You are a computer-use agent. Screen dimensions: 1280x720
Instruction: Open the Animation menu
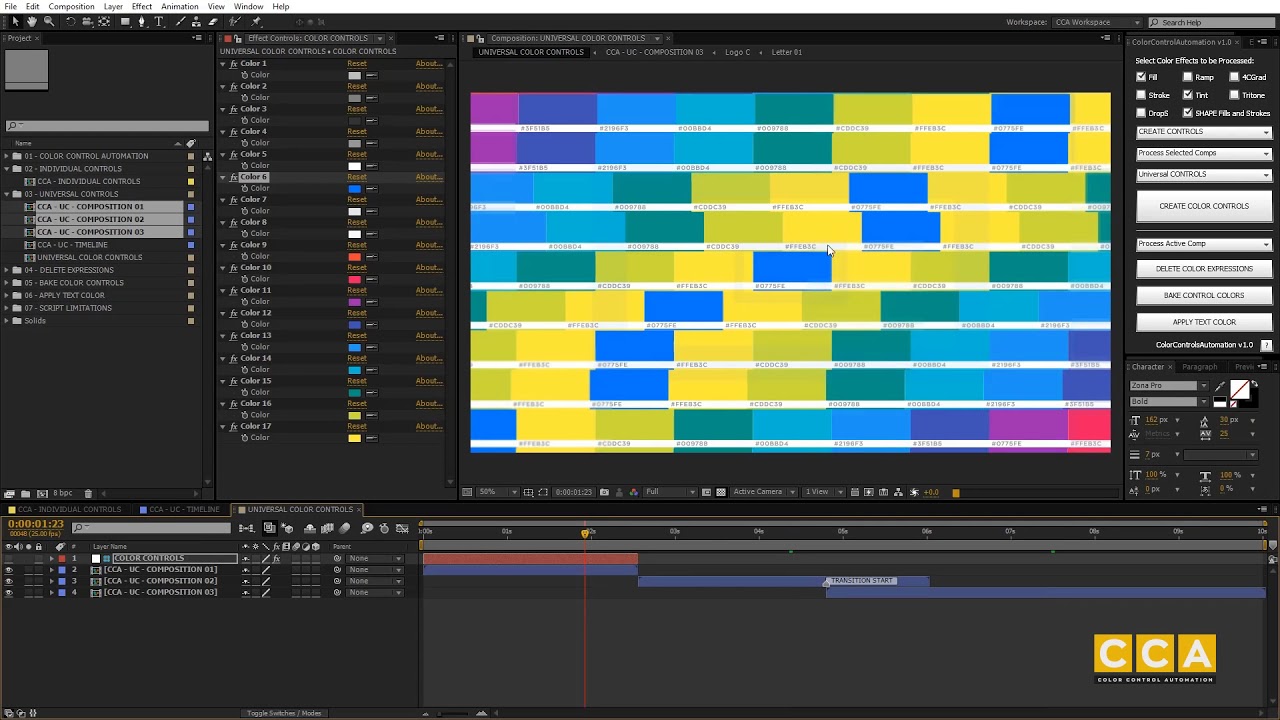tap(180, 6)
